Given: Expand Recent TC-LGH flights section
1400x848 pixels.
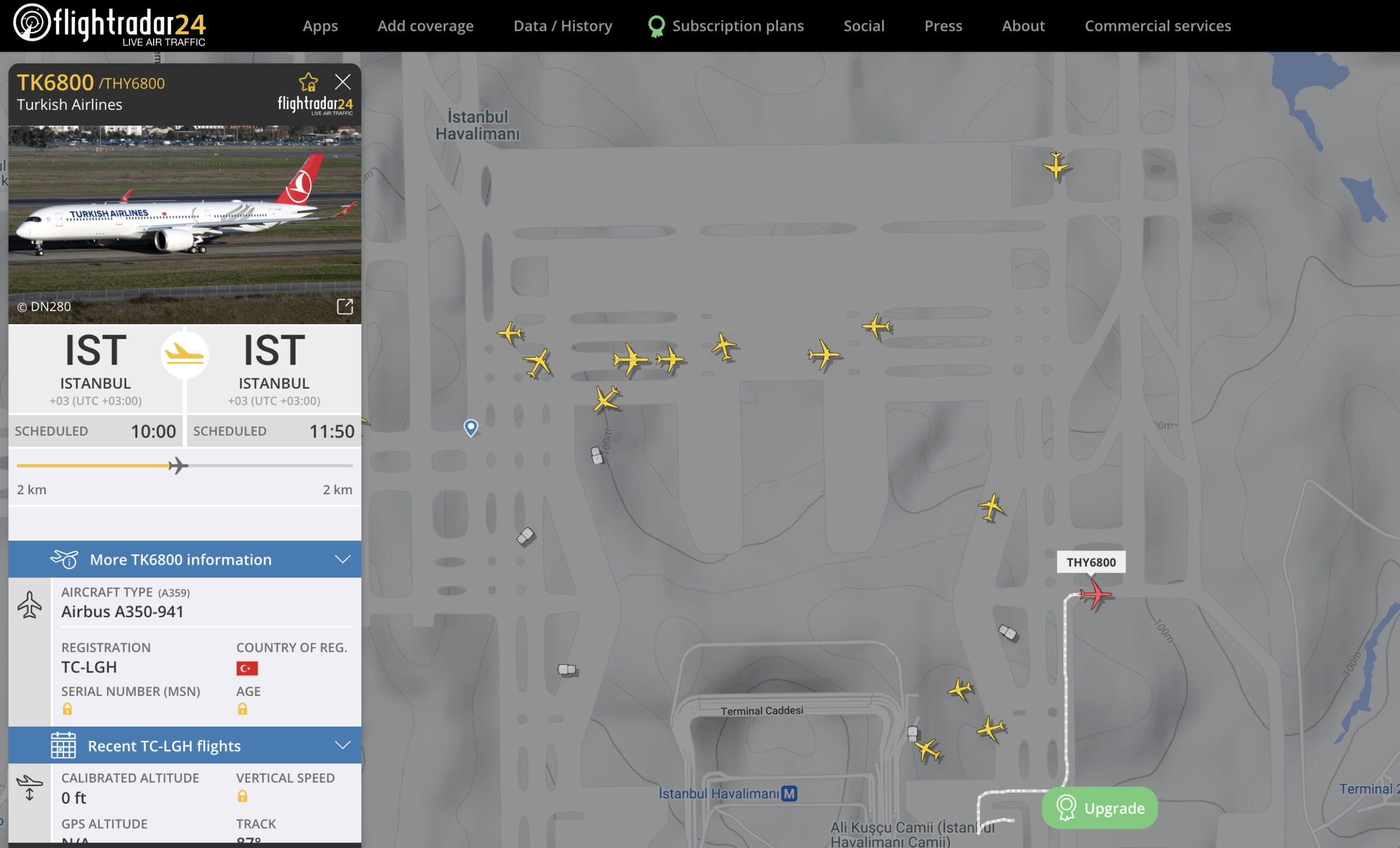Looking at the screenshot, I should coord(185,745).
